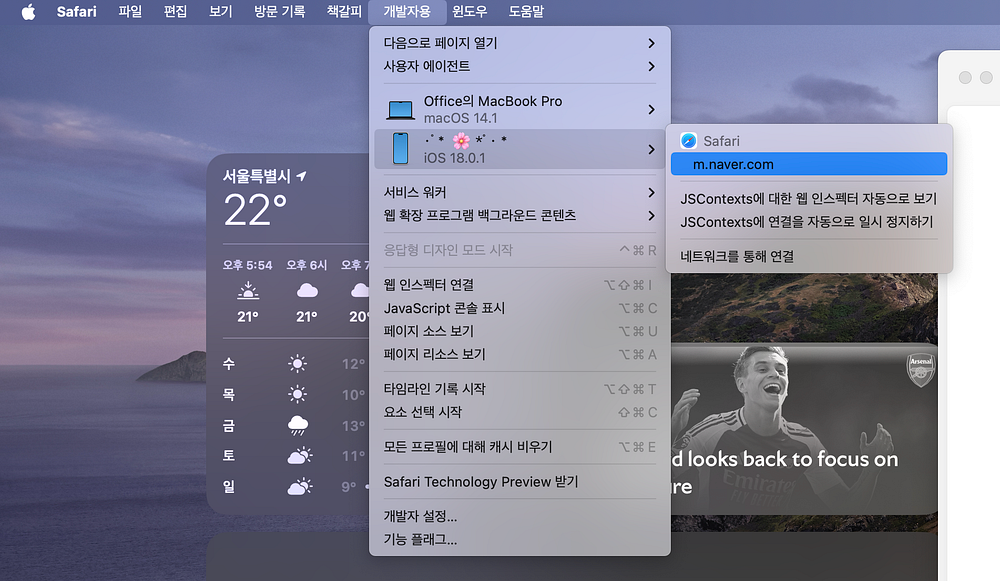Click the Arsenal crest on the news card
The height and width of the screenshot is (581, 1000).
(920, 371)
